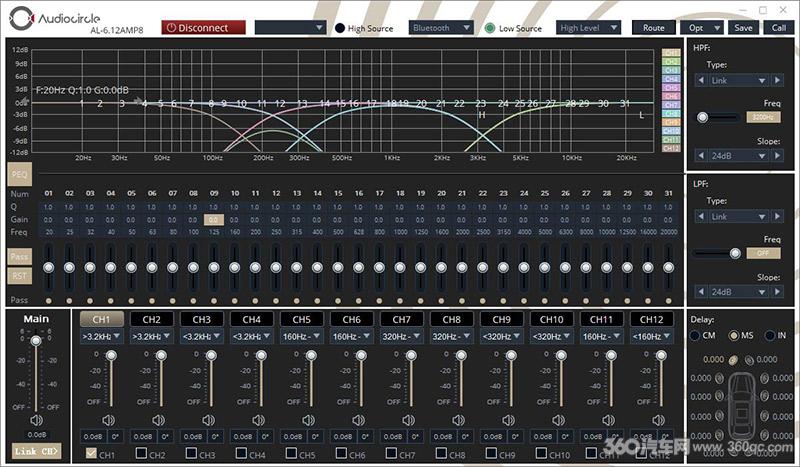Viewport: 800px width, 467px height.
Task: Click the Main volume fader knob
Action: click(36, 340)
